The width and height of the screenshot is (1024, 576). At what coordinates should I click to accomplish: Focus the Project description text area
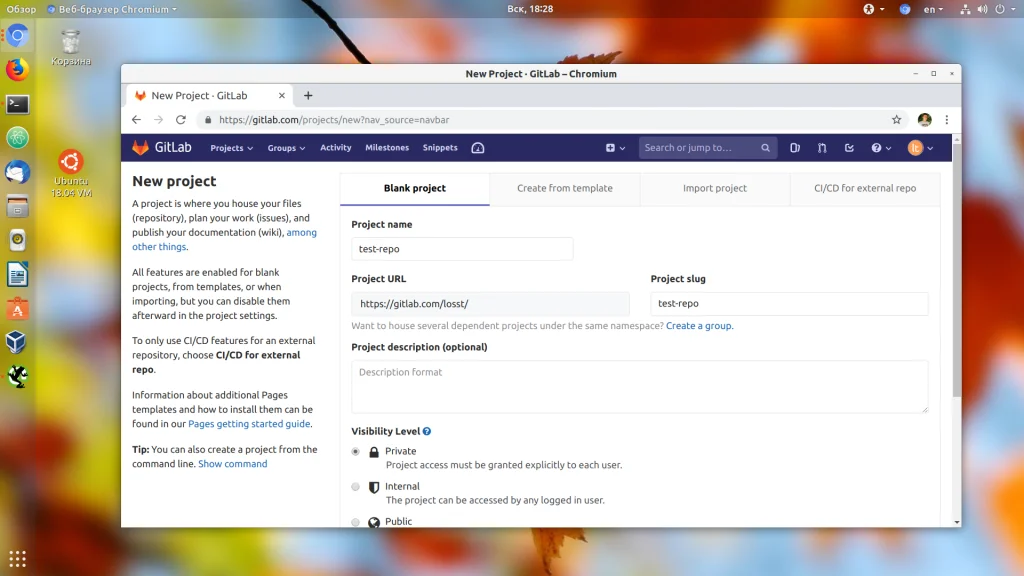pos(639,387)
